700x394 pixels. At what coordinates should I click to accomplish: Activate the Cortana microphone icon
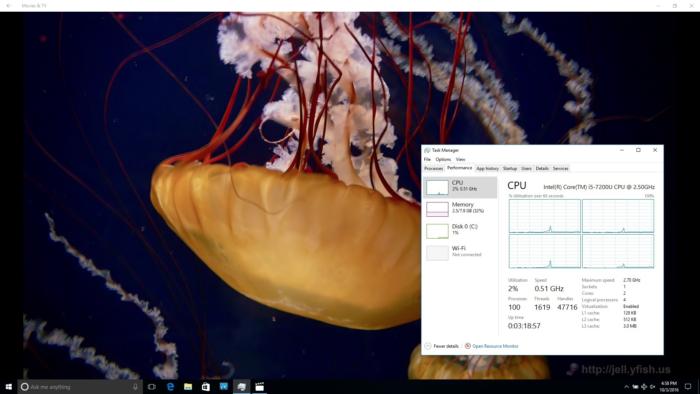pyautogui.click(x=135, y=387)
